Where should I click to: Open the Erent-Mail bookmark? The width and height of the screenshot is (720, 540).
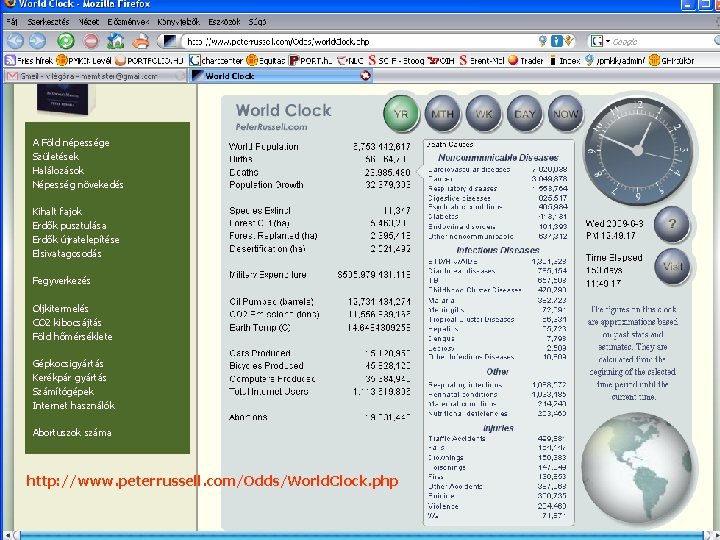[x=482, y=60]
